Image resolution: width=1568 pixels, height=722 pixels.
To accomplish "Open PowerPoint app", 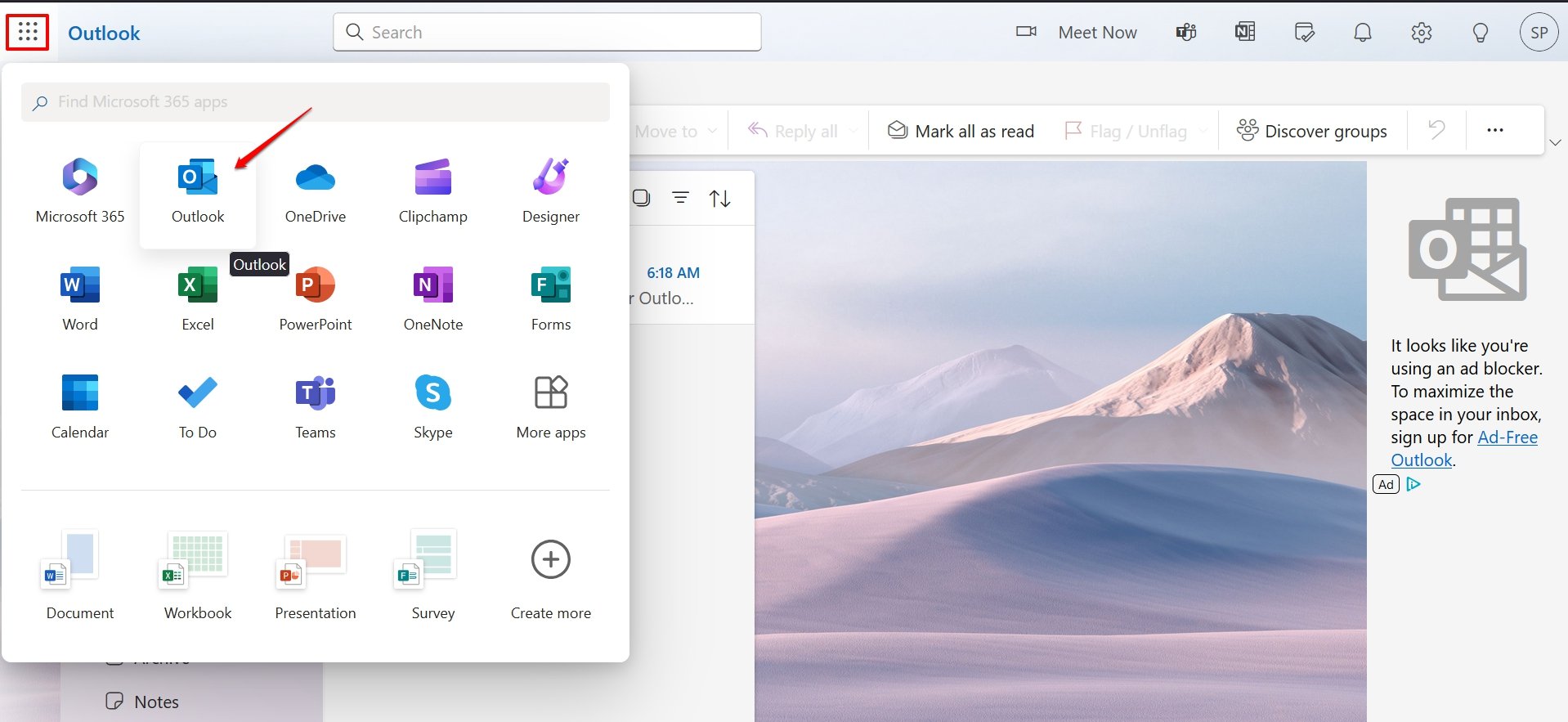I will click(316, 299).
